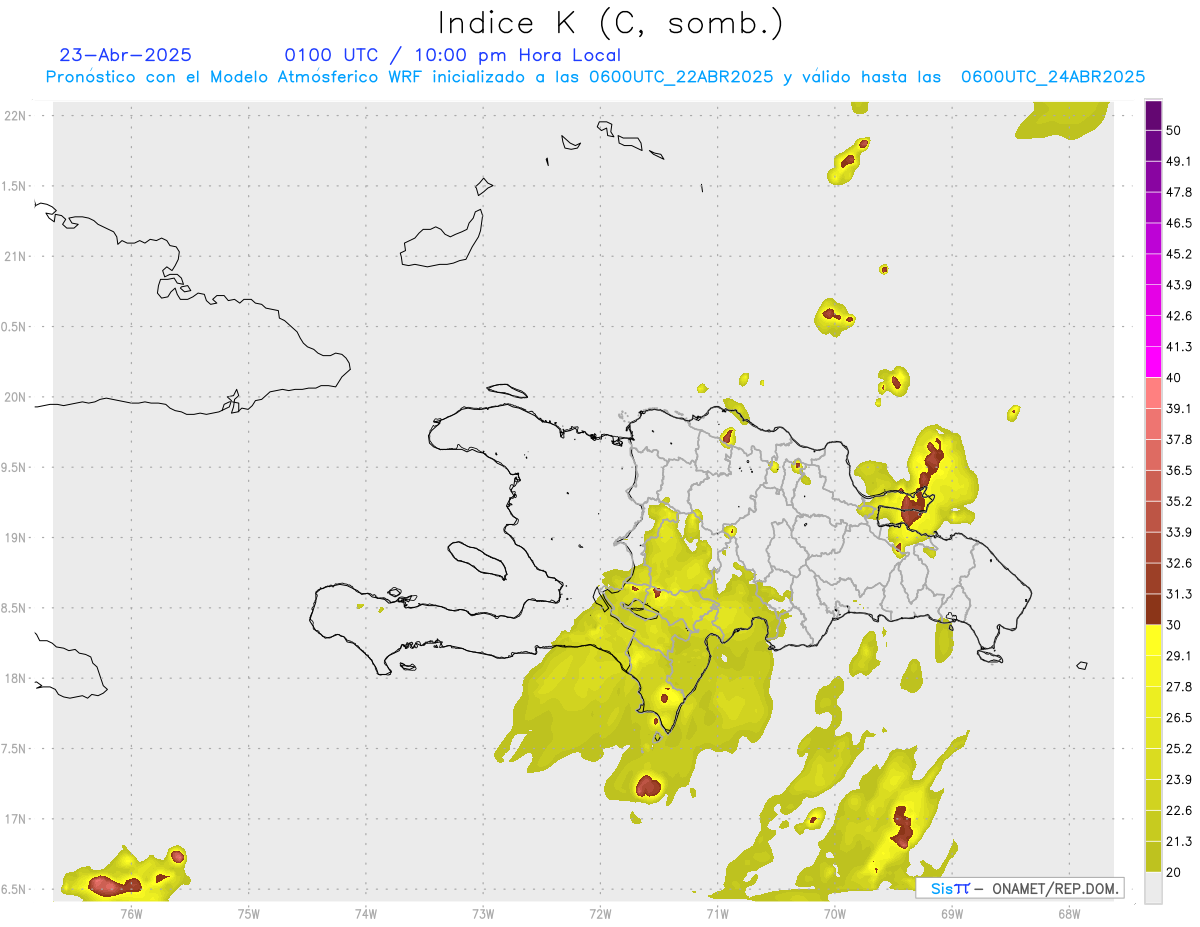Click the colorbar value "42.6"

[x=1178, y=316]
